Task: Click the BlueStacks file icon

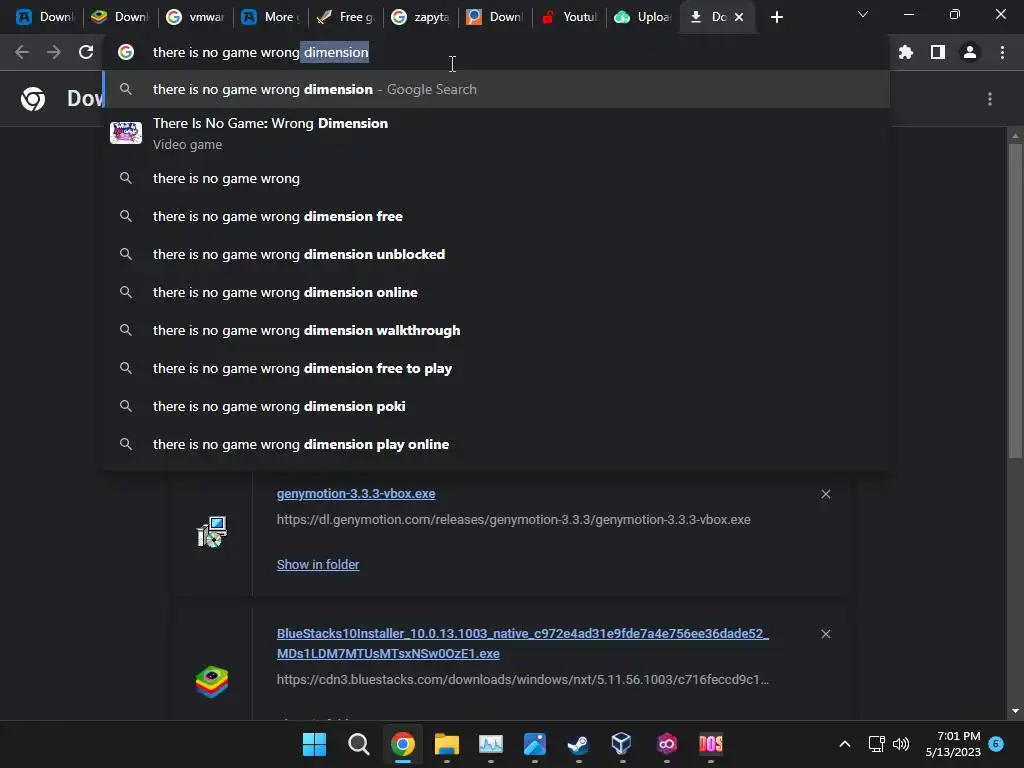Action: 212,682
